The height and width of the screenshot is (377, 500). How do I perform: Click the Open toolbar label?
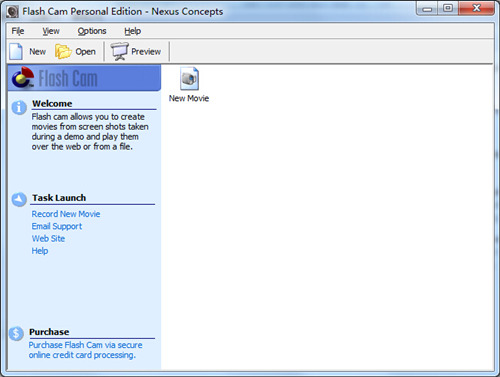tap(85, 52)
